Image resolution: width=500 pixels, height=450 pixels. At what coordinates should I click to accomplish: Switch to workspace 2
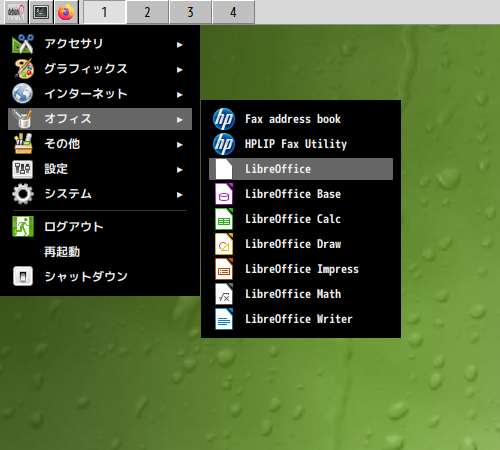pos(147,12)
